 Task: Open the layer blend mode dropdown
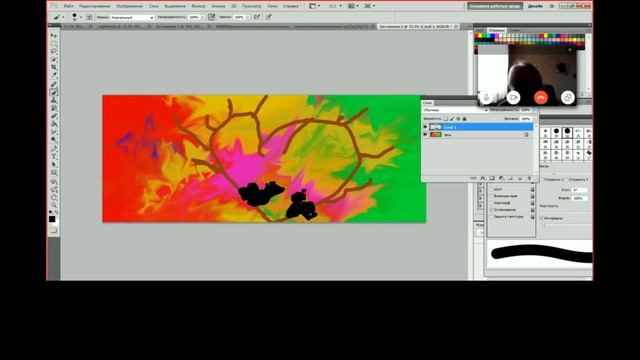point(455,110)
